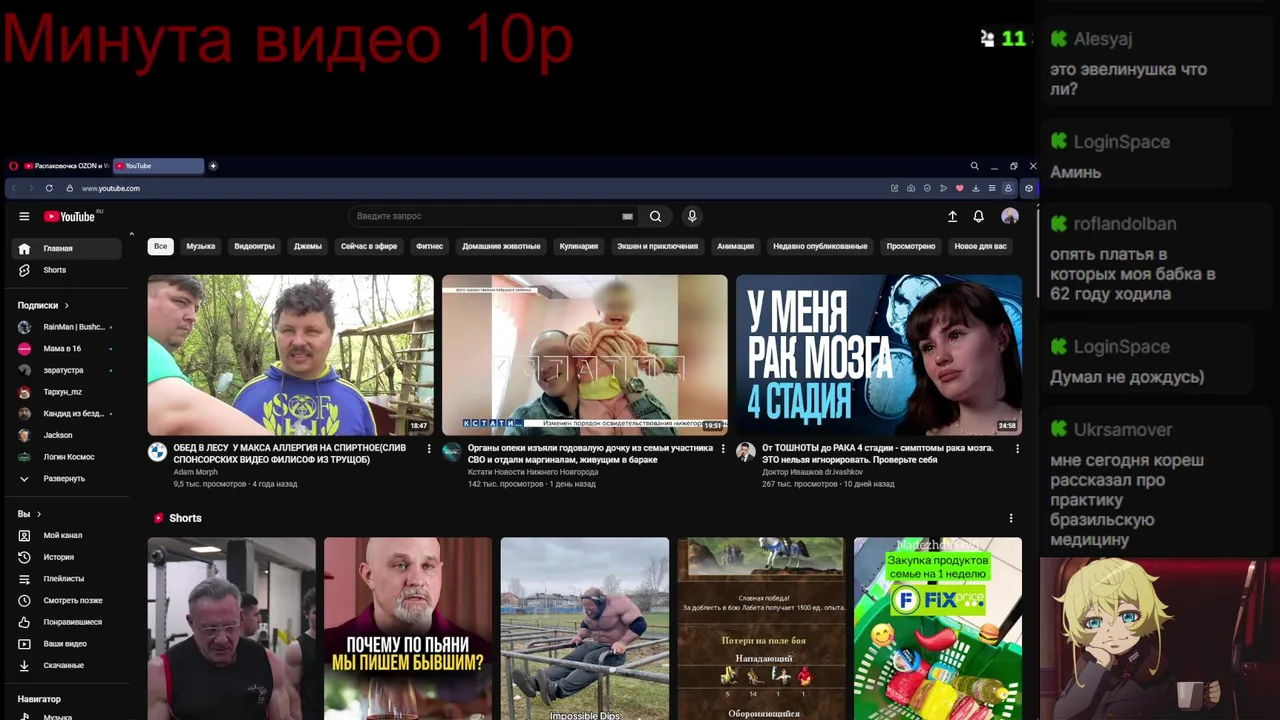Open Jackson subscription channel
Image resolution: width=1280 pixels, height=720 pixels.
click(x=67, y=435)
